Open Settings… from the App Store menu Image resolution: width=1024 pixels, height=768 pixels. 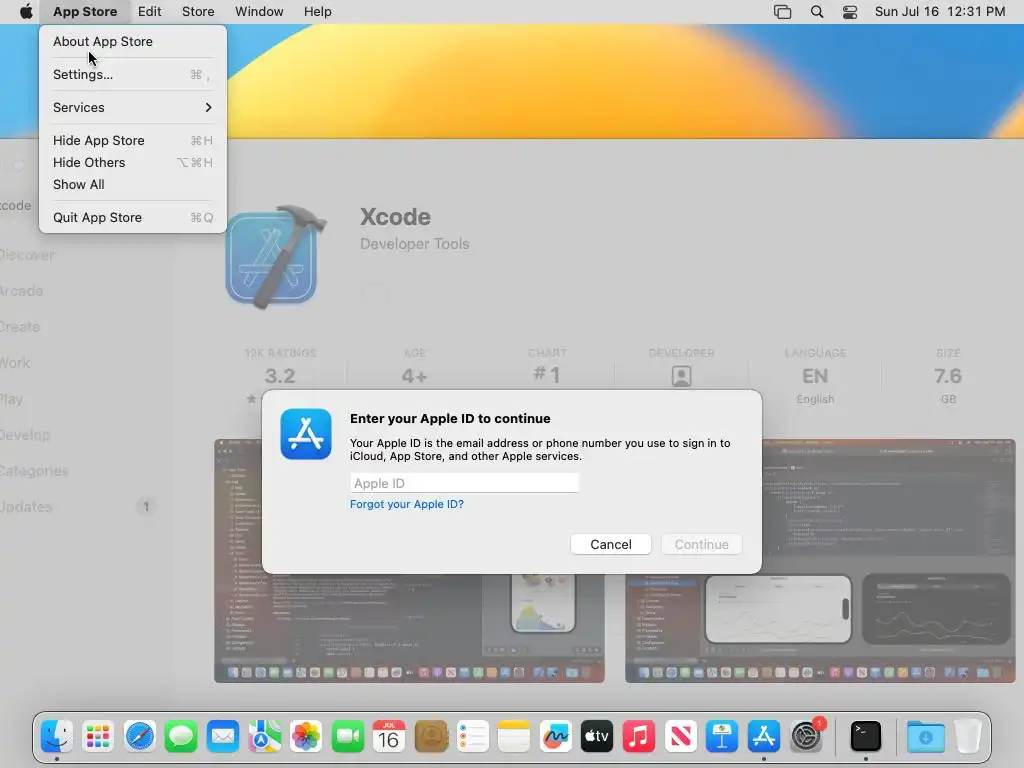[133, 74]
